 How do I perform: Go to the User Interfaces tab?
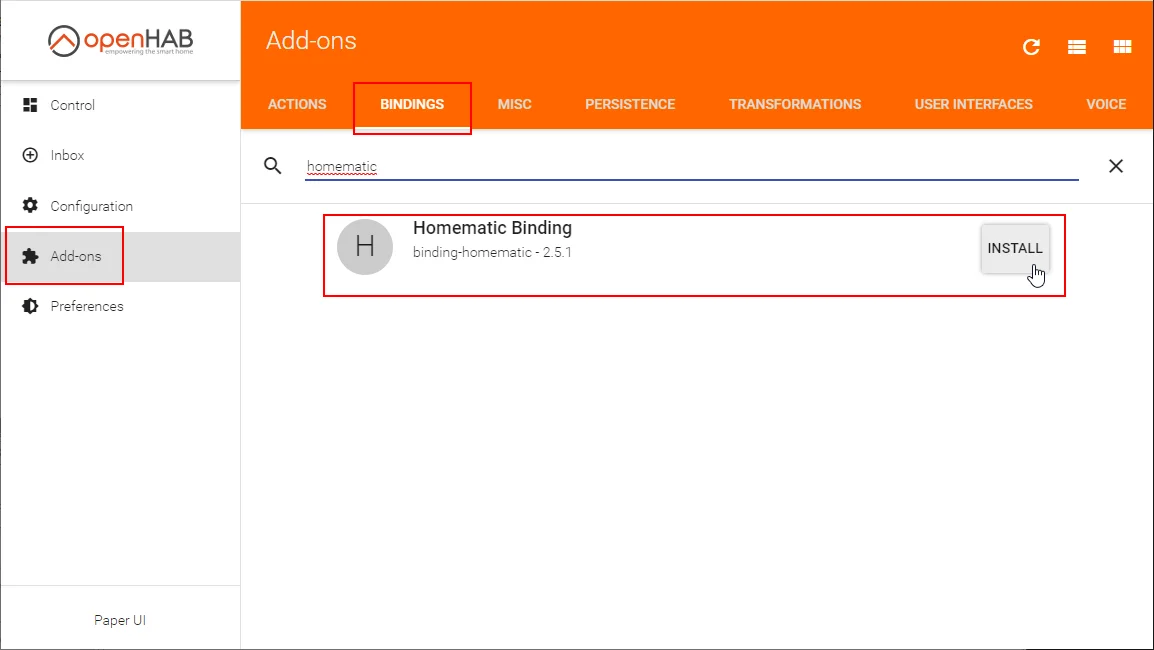tap(974, 105)
